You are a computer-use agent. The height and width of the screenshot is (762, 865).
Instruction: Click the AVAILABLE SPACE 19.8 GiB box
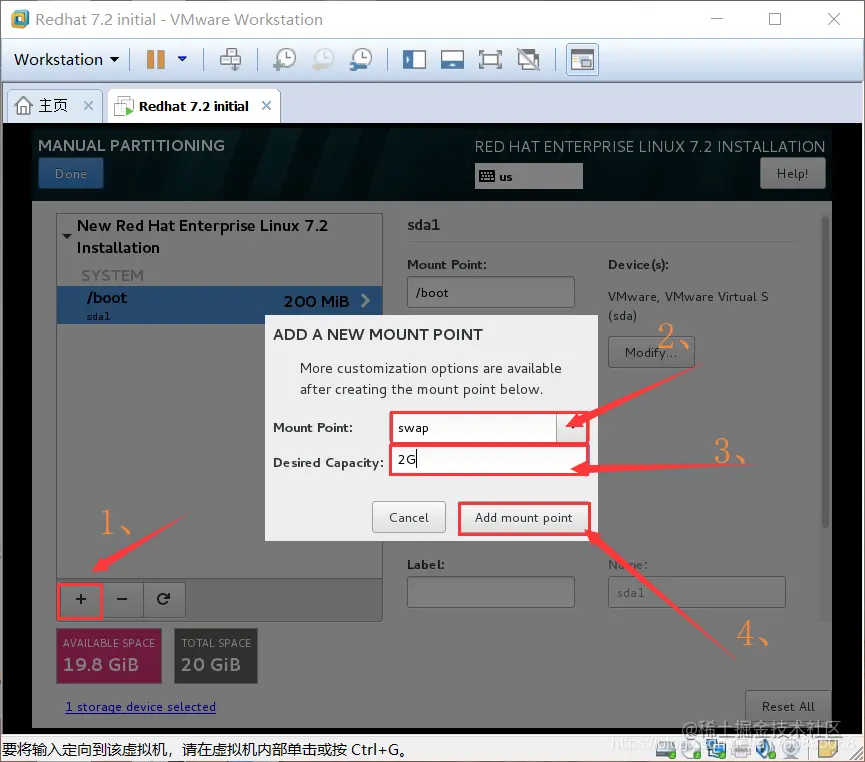(x=109, y=656)
